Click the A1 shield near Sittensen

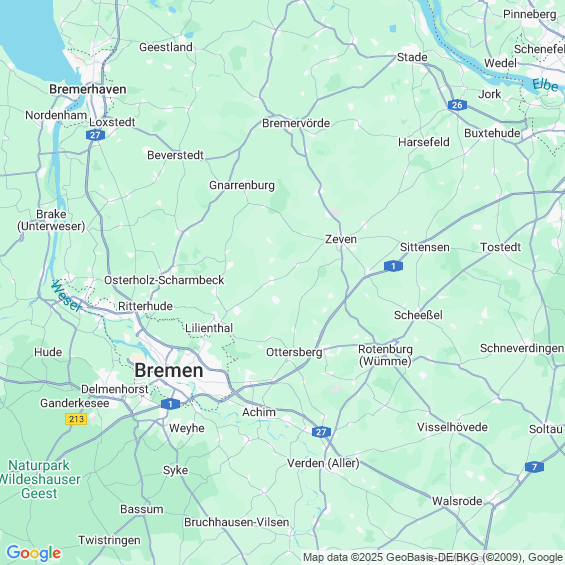(x=393, y=266)
